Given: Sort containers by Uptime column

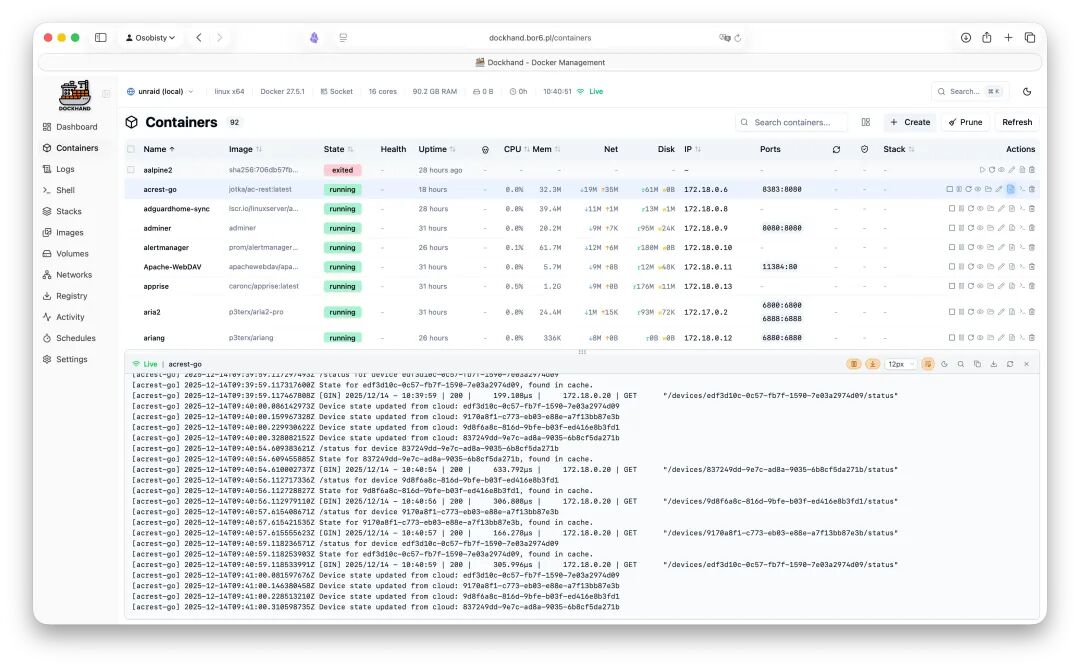Looking at the screenshot, I should 437,149.
